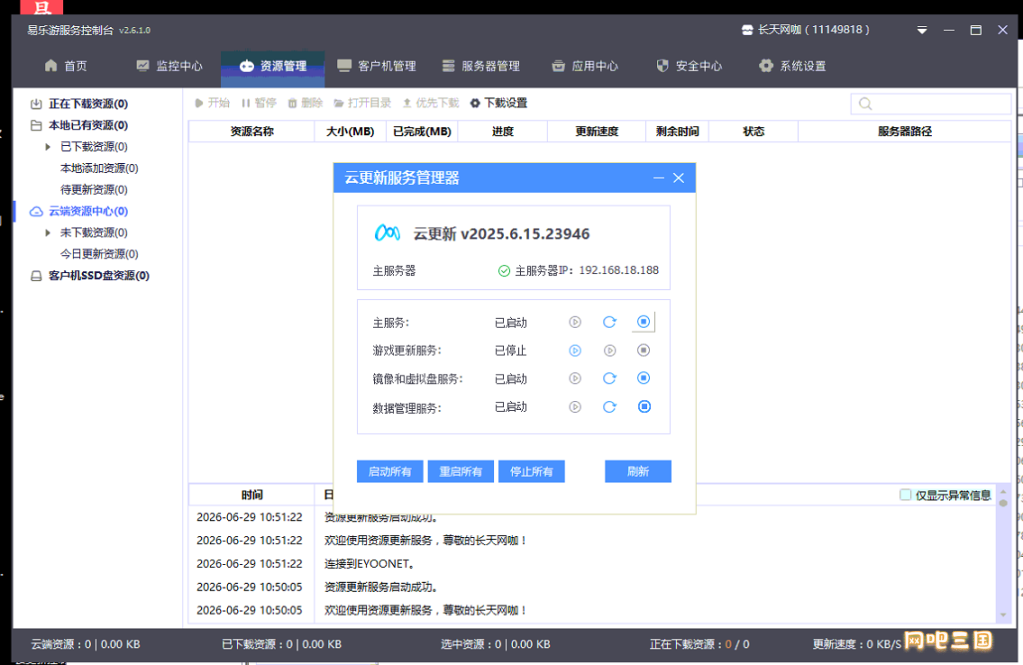Open the 客户机管理 tab
This screenshot has width=1023, height=665.
tap(376, 66)
